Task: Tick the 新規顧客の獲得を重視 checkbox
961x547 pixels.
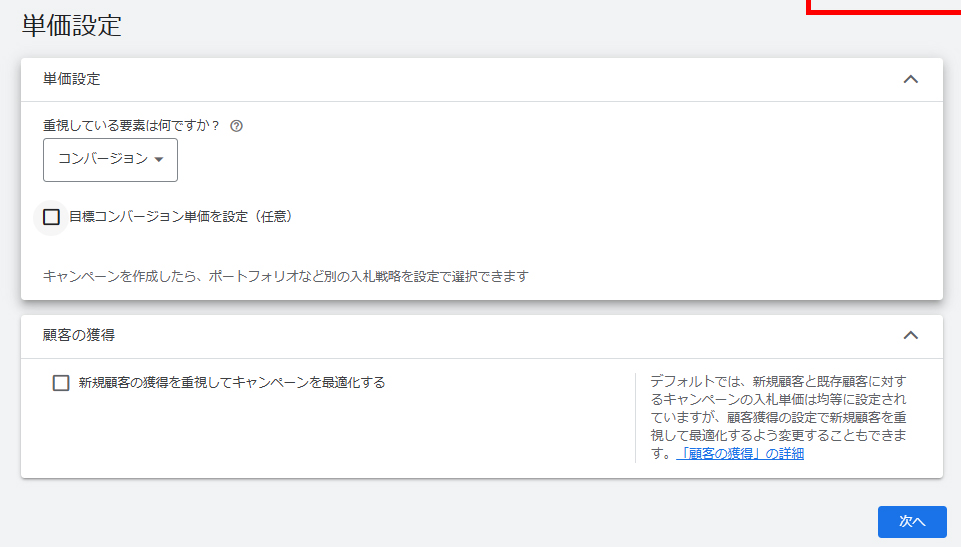Action: click(x=61, y=383)
